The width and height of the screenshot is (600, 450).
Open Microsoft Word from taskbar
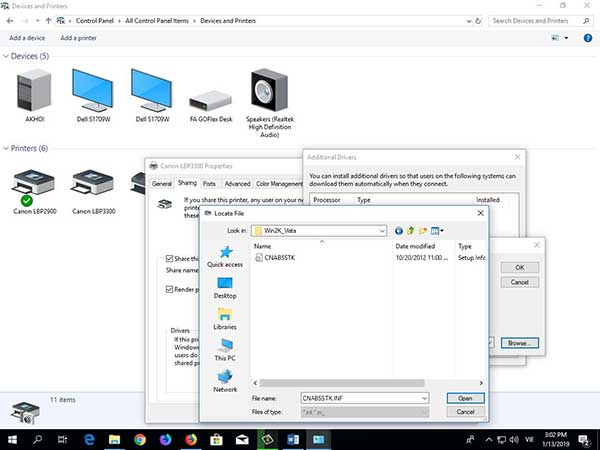[293, 440]
